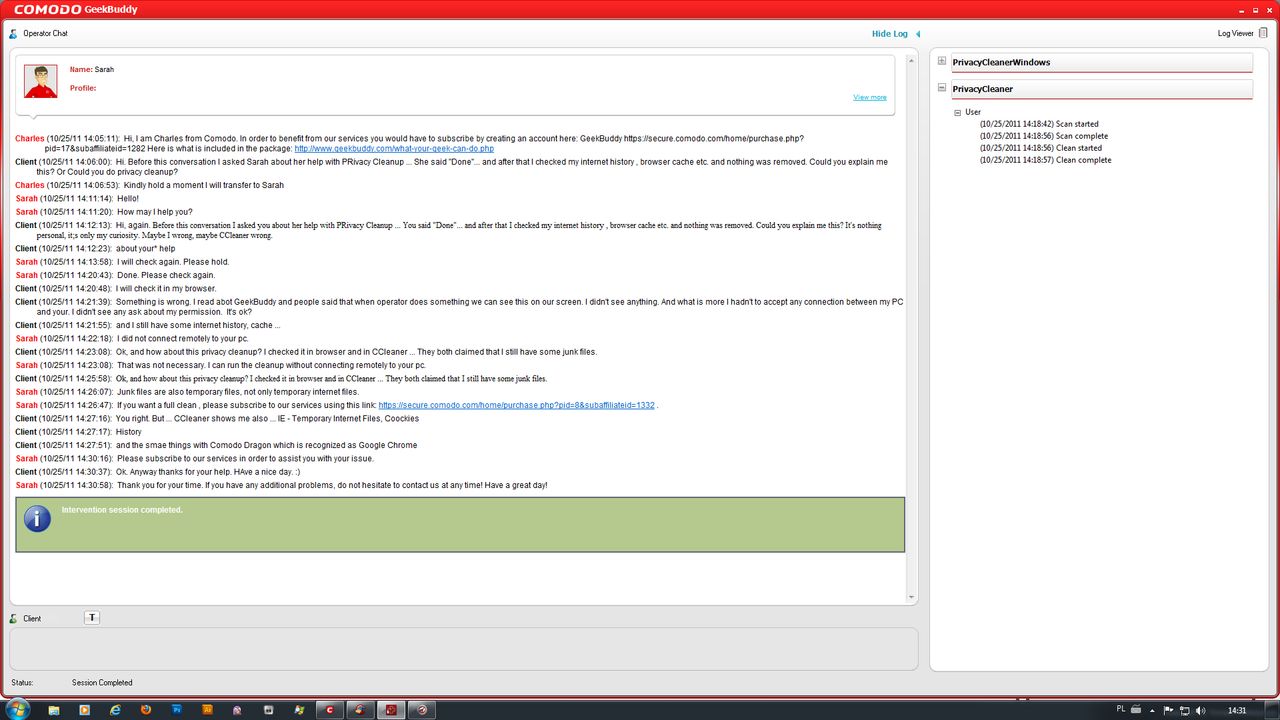This screenshot has height=720, width=1280.
Task: Collapse the PrivacyCleaner section
Action: pyautogui.click(x=942, y=88)
